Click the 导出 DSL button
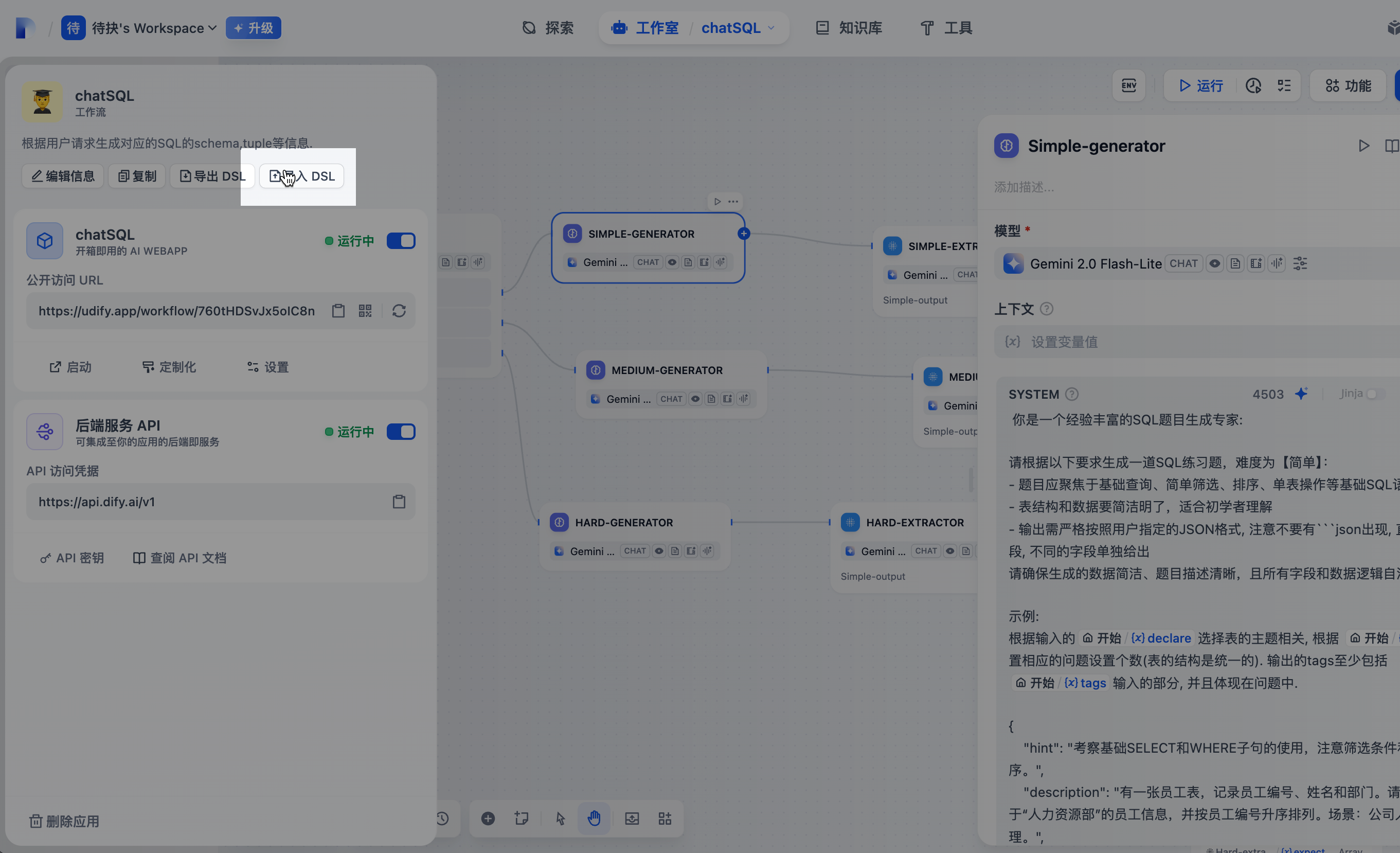Viewport: 1400px width, 853px height. coord(212,176)
